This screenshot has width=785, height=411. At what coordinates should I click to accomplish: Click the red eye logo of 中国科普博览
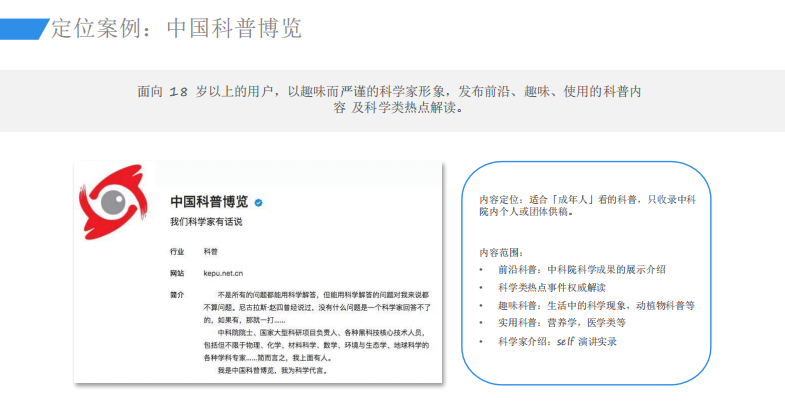coord(114,202)
